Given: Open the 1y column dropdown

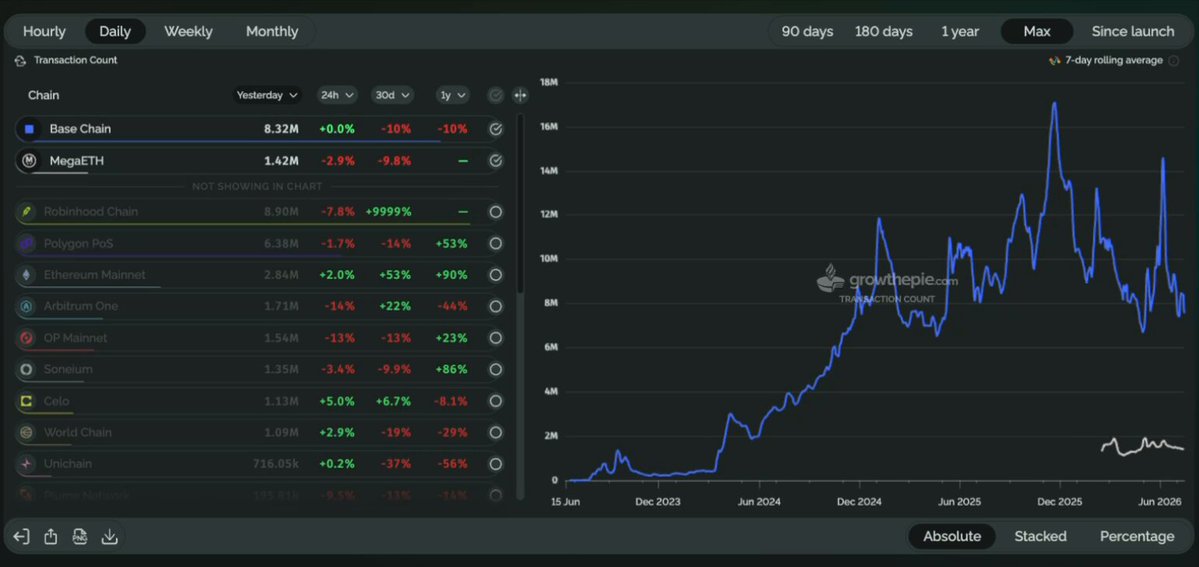Looking at the screenshot, I should tap(452, 95).
